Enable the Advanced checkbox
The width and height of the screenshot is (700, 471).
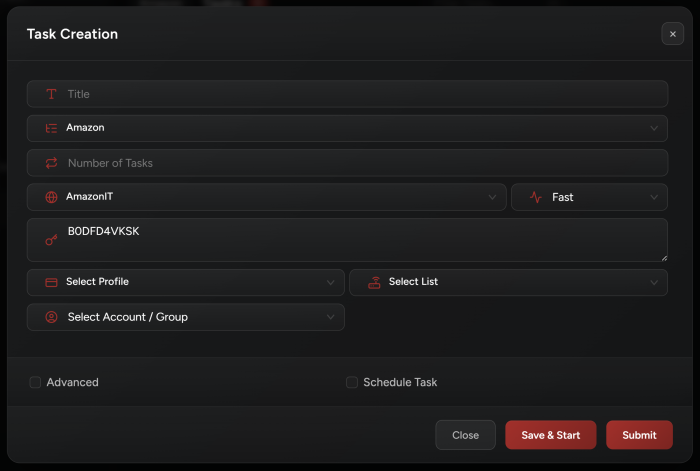point(35,382)
